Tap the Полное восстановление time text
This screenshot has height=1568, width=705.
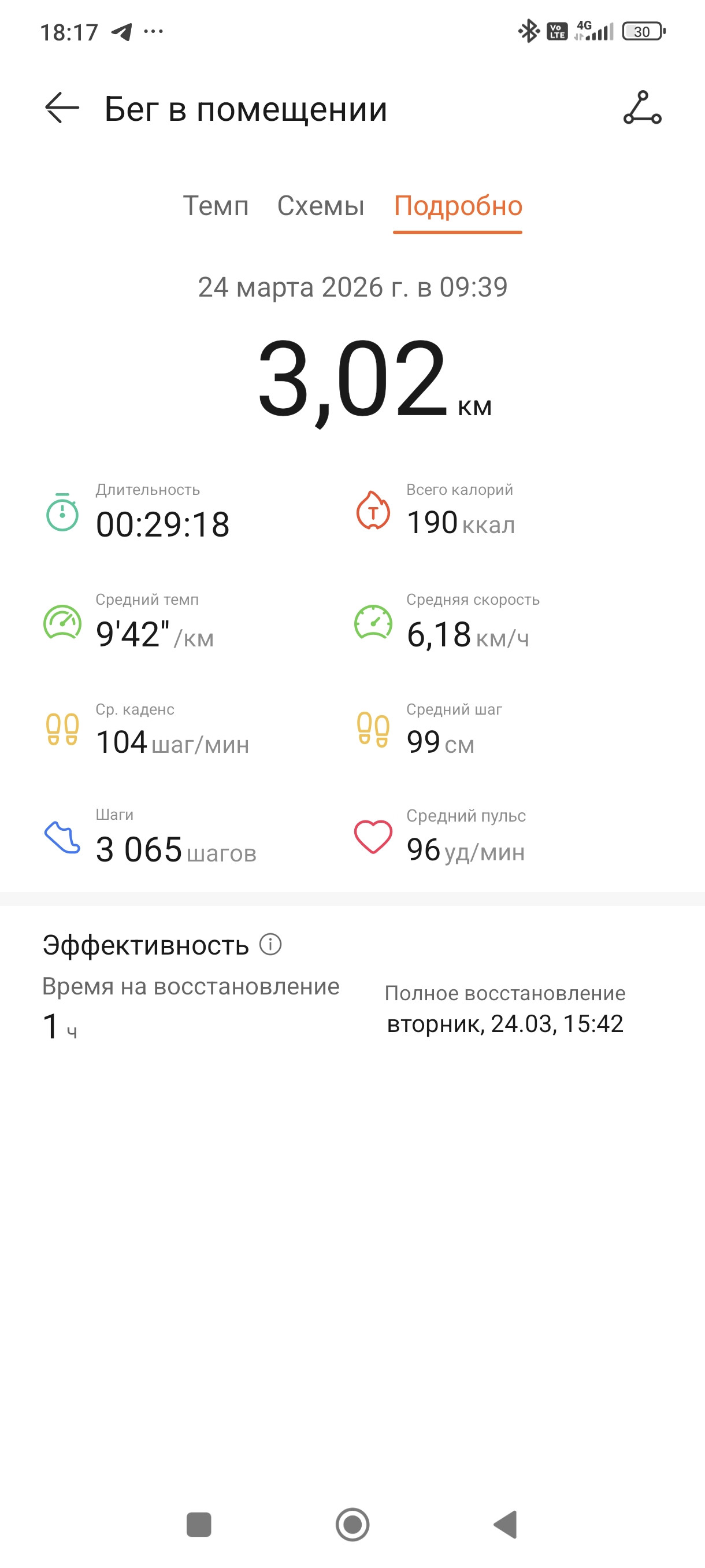505,1024
